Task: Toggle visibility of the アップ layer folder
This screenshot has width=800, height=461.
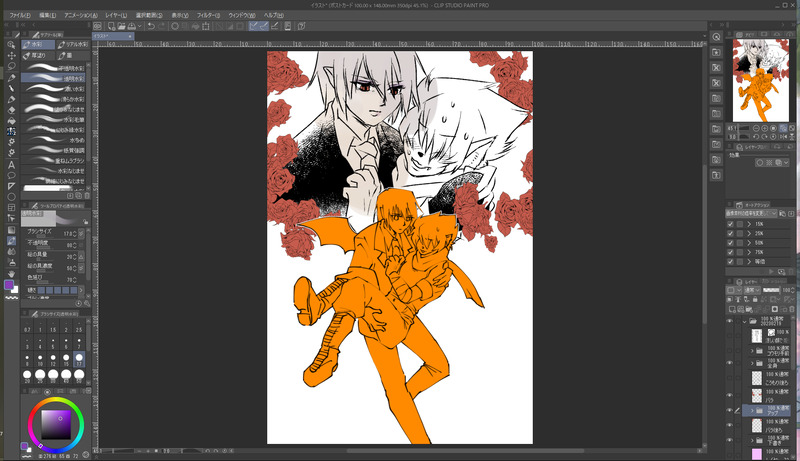Action: click(730, 411)
